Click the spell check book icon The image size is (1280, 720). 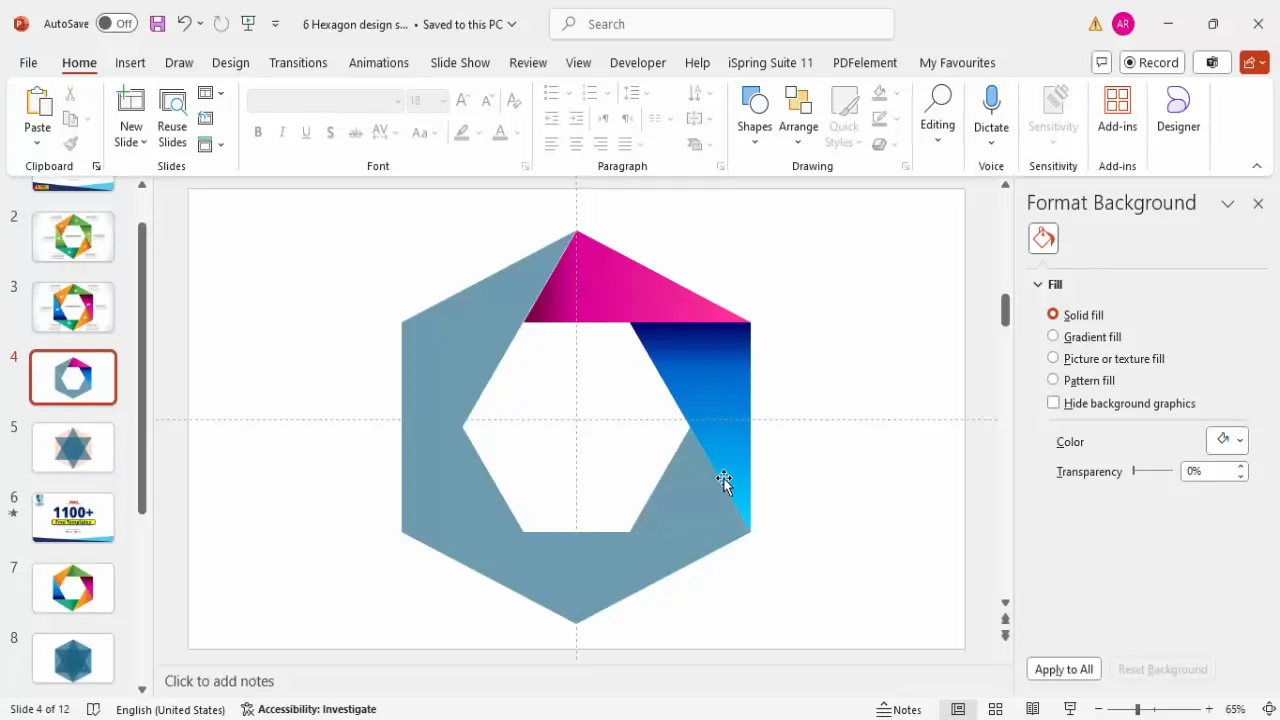94,709
